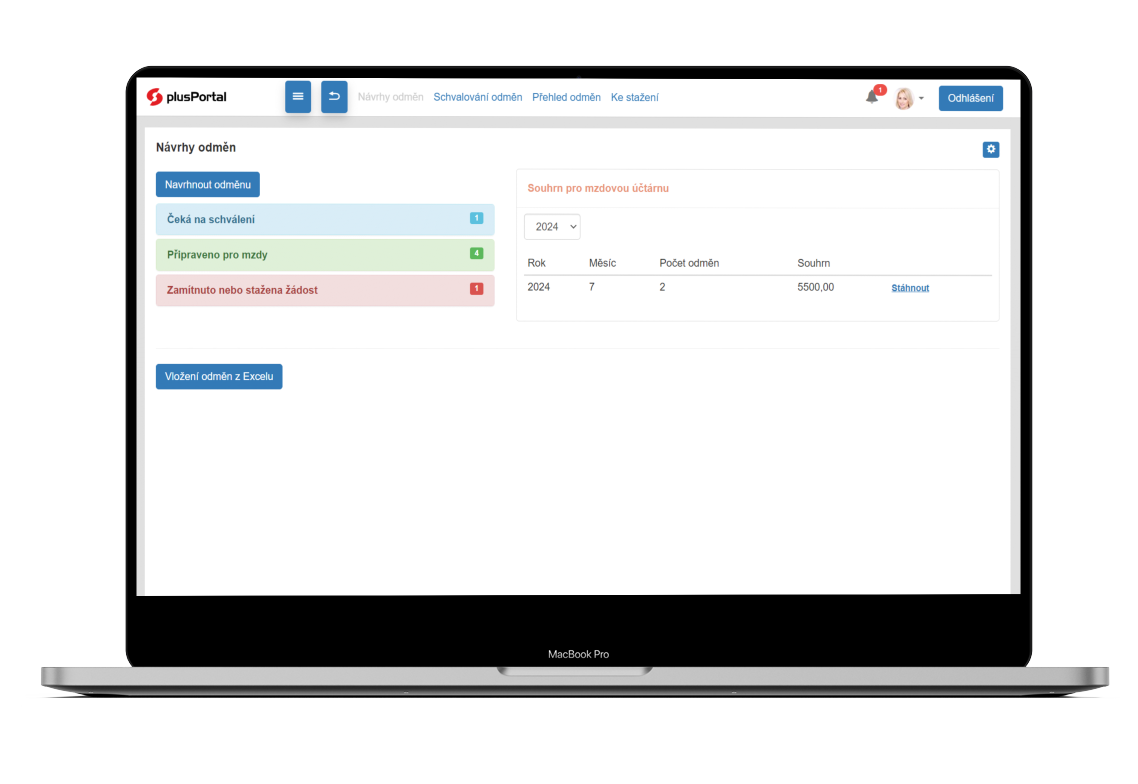Click the Stáhnout download link
This screenshot has width=1138, height=784.
coord(910,288)
